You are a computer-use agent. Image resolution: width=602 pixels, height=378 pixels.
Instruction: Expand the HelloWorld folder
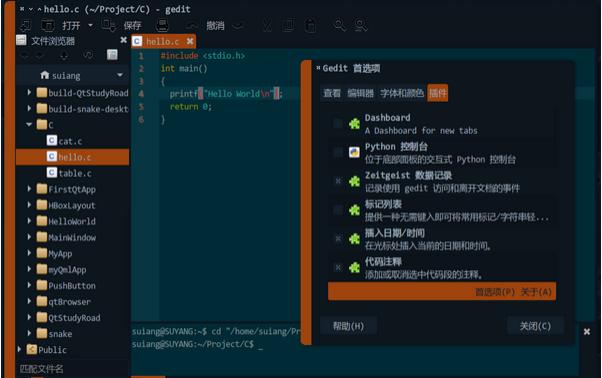click(29, 221)
